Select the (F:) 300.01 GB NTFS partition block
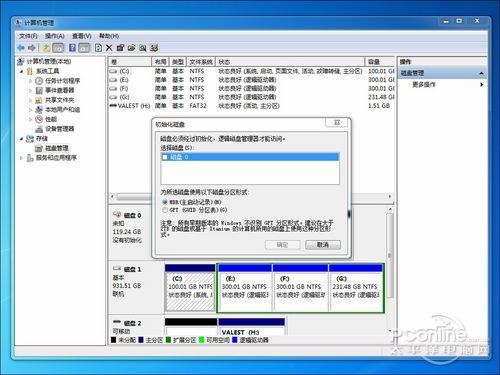The height and width of the screenshot is (375, 500). (x=300, y=288)
